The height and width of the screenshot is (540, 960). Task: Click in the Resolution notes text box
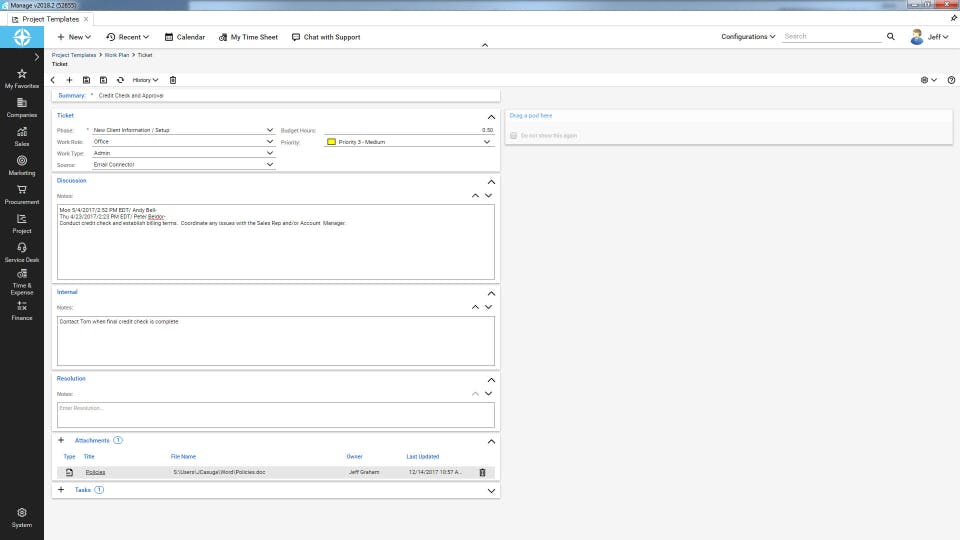[276, 415]
